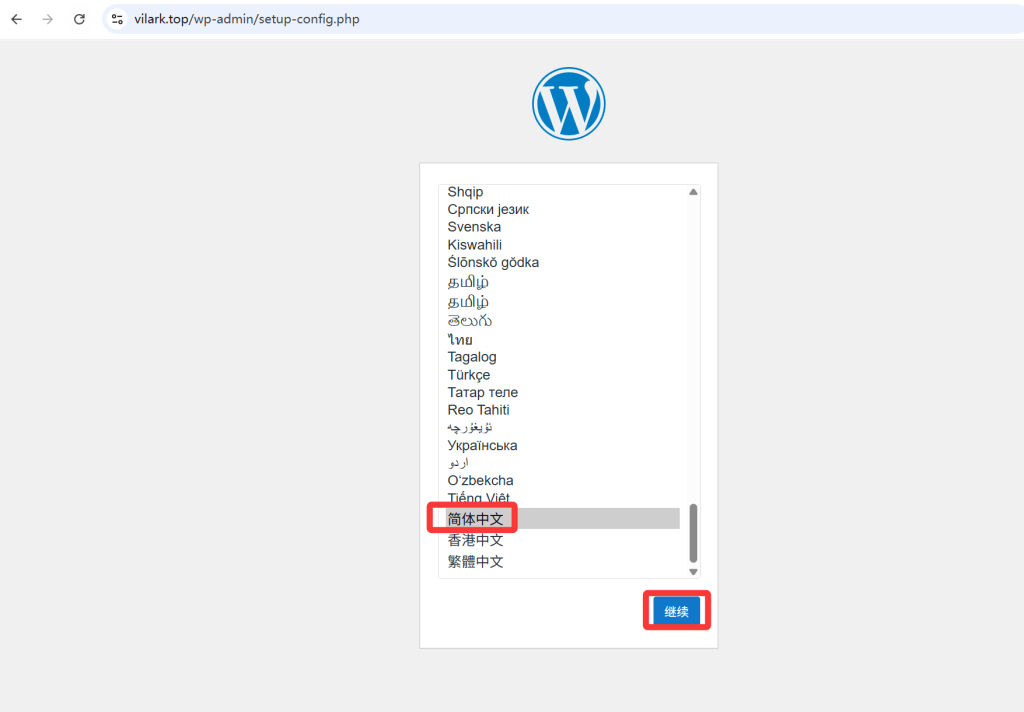Select Türkçe in the language list

click(467, 374)
